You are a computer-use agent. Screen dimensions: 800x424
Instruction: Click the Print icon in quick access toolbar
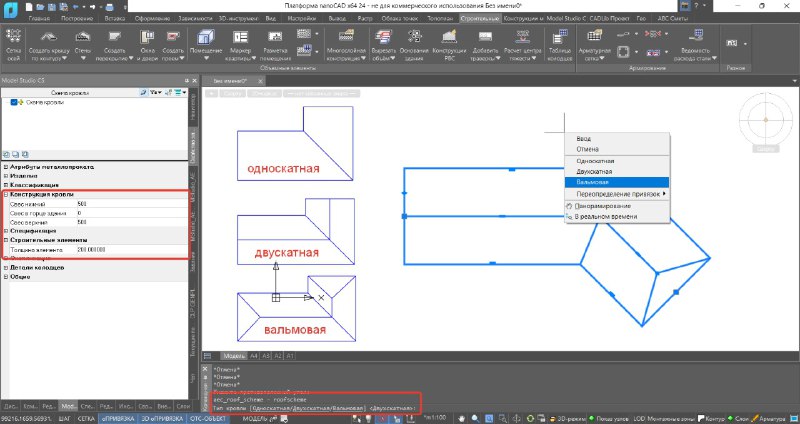109,7
